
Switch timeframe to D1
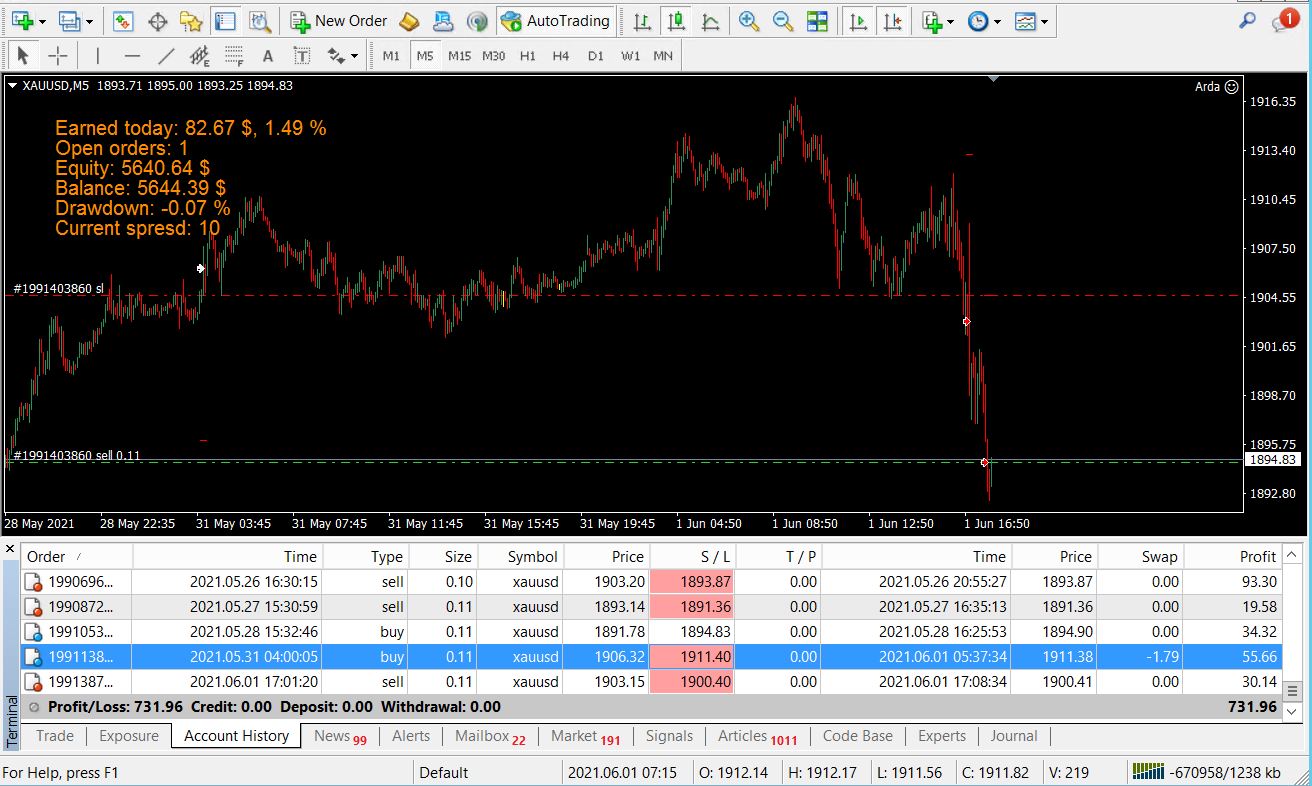click(x=596, y=56)
